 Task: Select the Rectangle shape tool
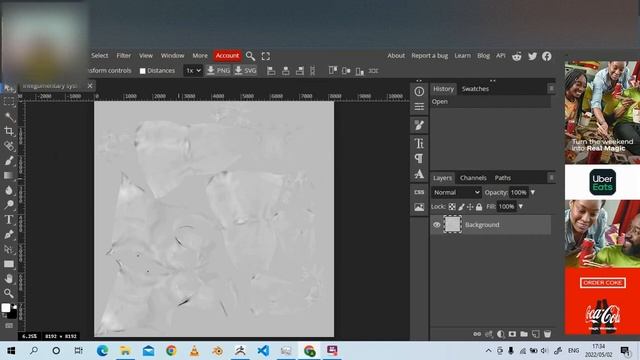(x=9, y=264)
